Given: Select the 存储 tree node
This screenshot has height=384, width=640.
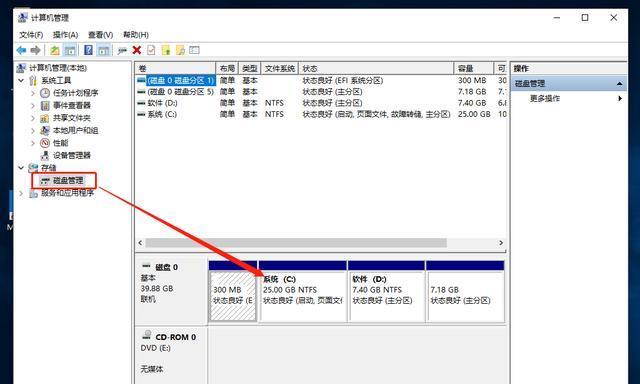Looking at the screenshot, I should (49, 168).
